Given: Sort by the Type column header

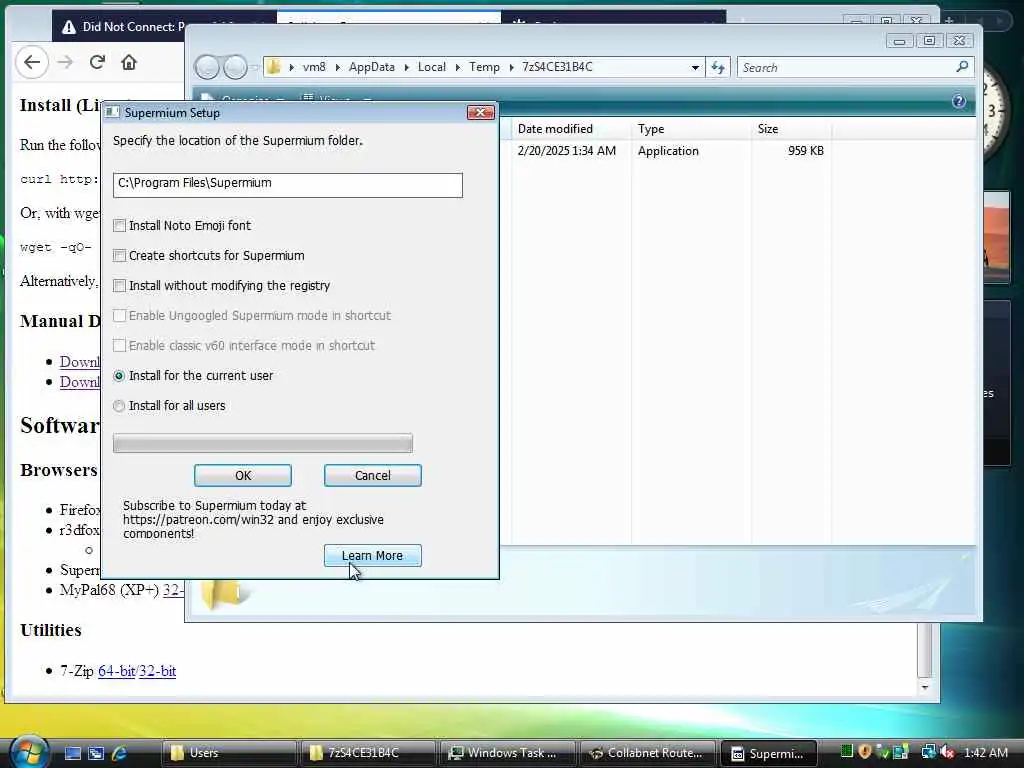Looking at the screenshot, I should coord(691,129).
